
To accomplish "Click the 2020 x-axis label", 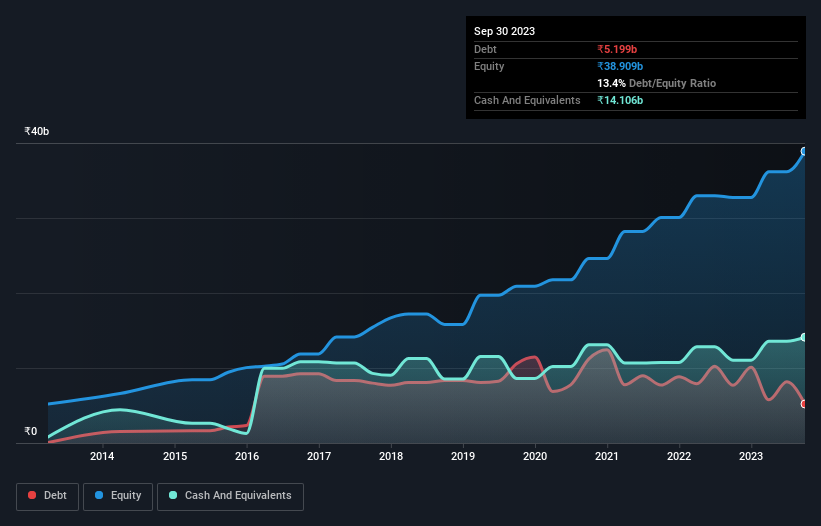I will [535, 456].
